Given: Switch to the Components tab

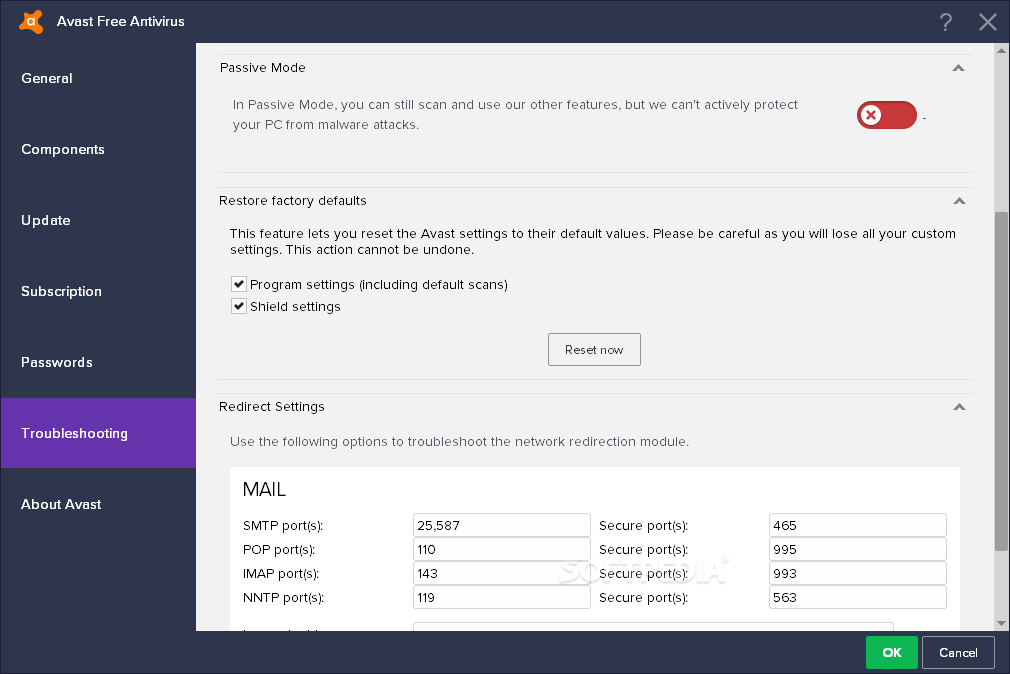Looking at the screenshot, I should point(98,149).
